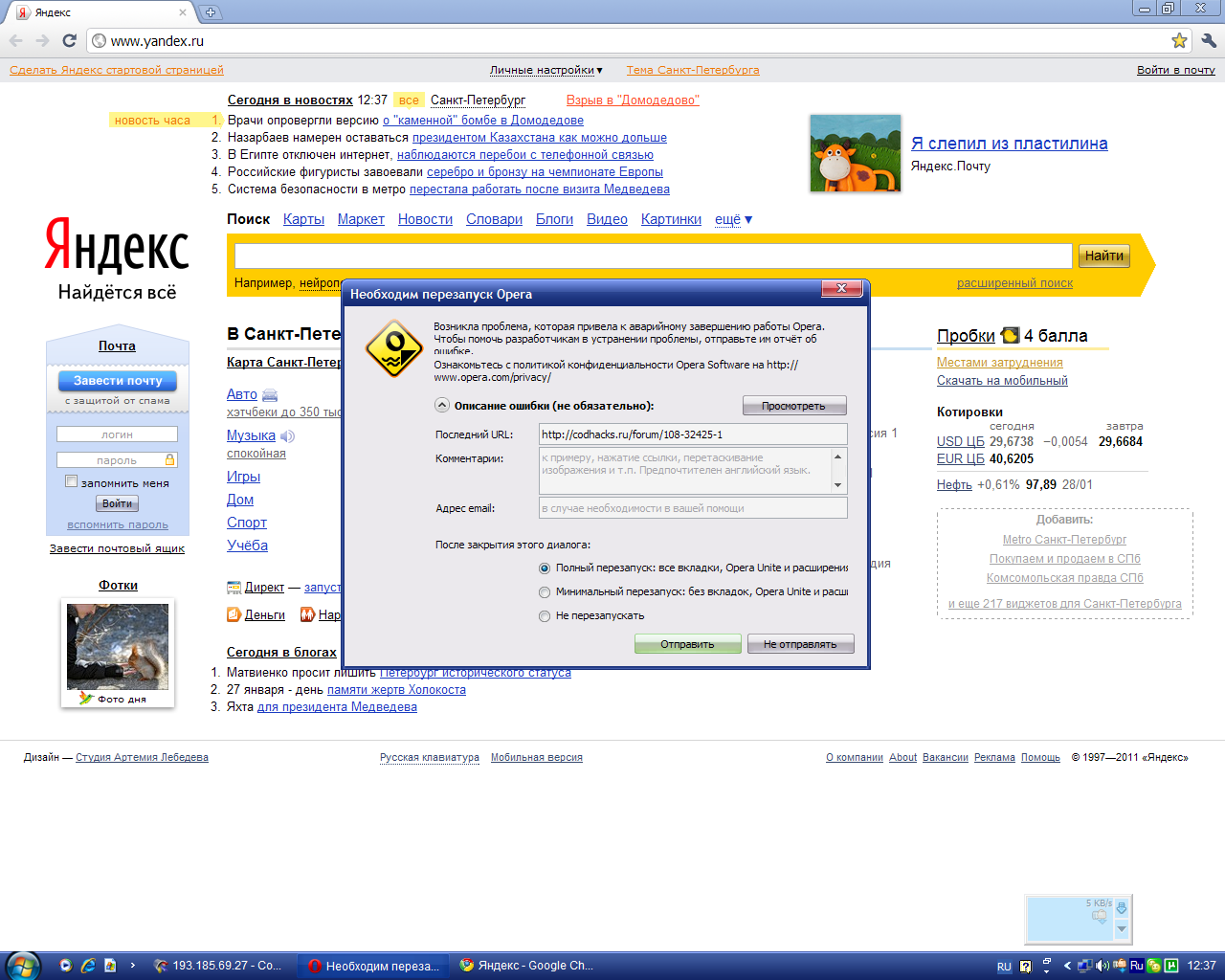This screenshot has height=980, width=1225.
Task: Click the Войти login button
Action: click(117, 503)
